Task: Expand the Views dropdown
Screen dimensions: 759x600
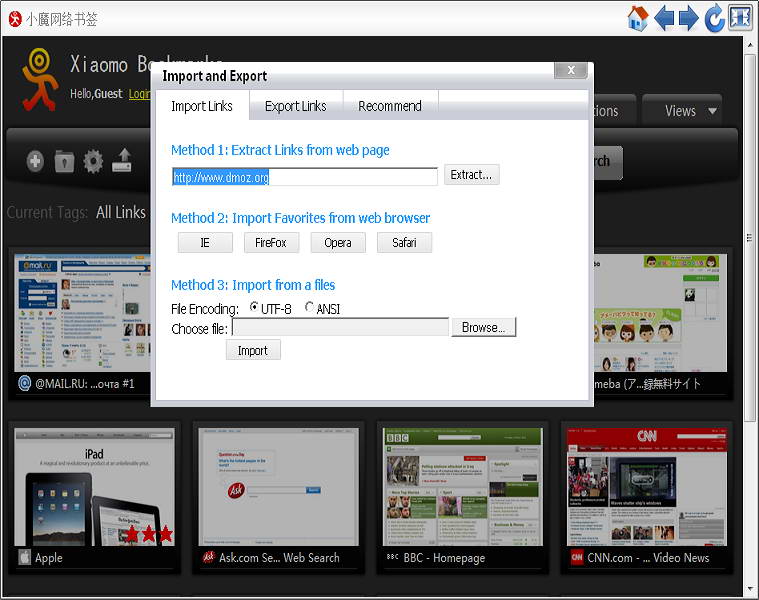Action: click(x=691, y=111)
